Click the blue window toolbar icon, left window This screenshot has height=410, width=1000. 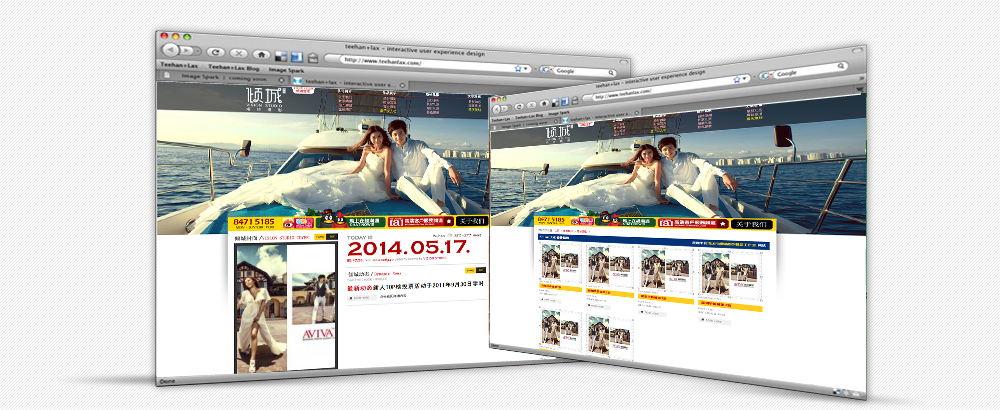click(x=296, y=57)
